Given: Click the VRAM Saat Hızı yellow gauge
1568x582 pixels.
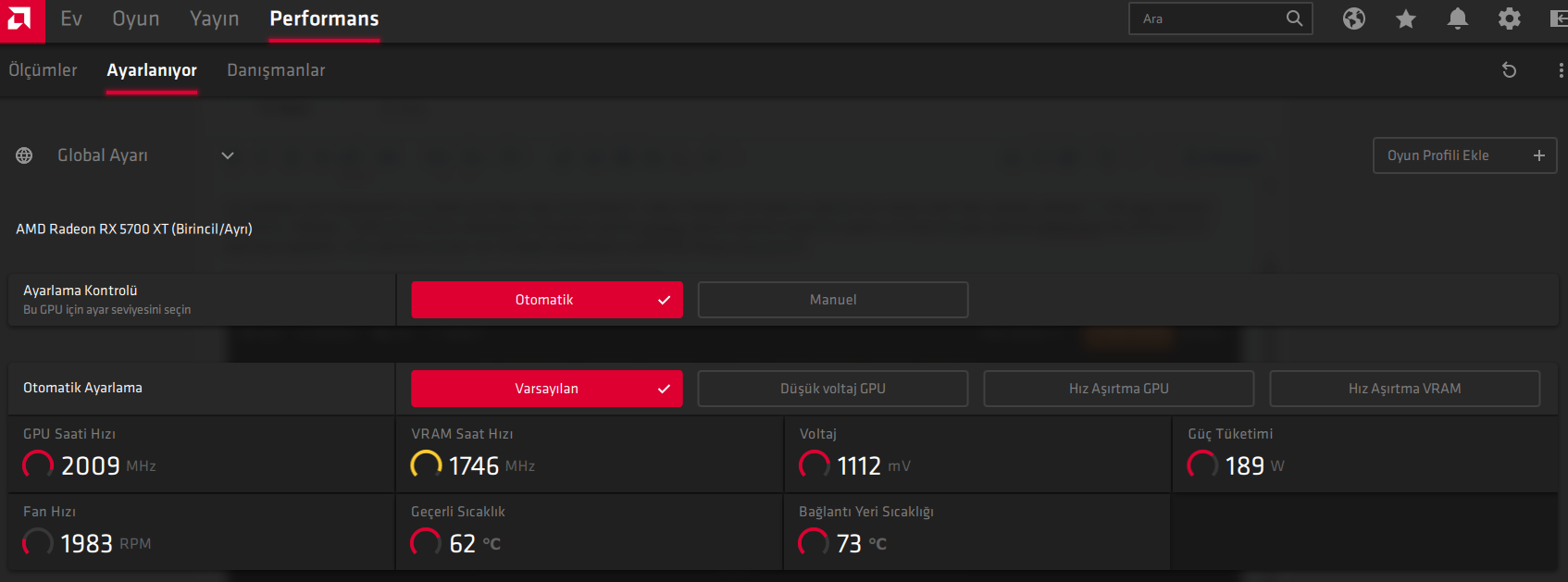Looking at the screenshot, I should pos(426,464).
